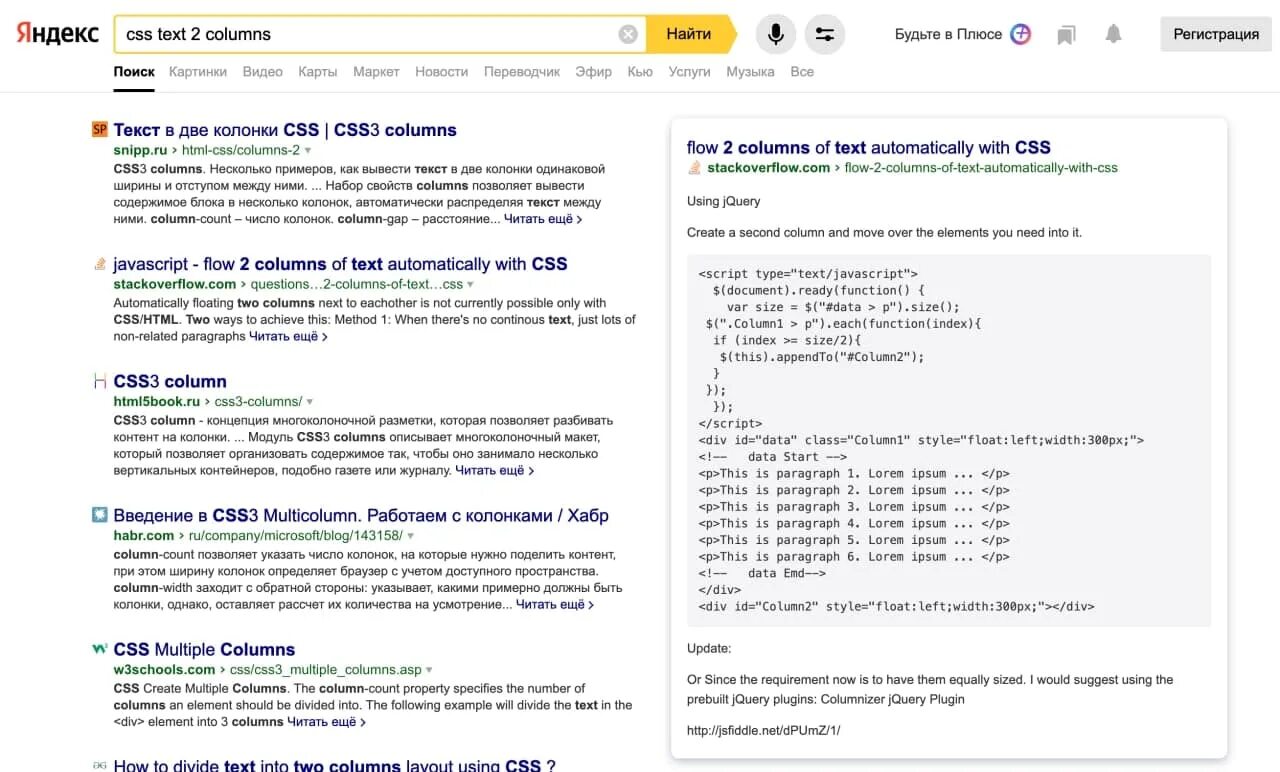Screen dimensions: 1280x772
Task: Start voice search with the microphone icon
Action: (x=775, y=34)
